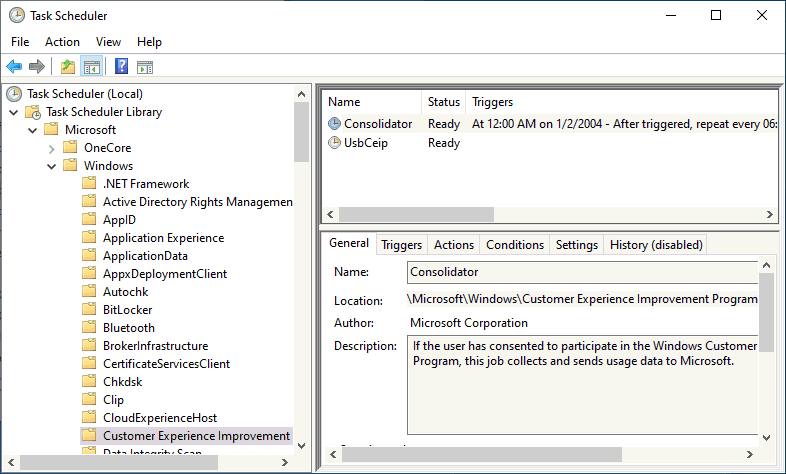The width and height of the screenshot is (786, 474).
Task: Click the Microsoft folder icon
Action: click(x=51, y=129)
